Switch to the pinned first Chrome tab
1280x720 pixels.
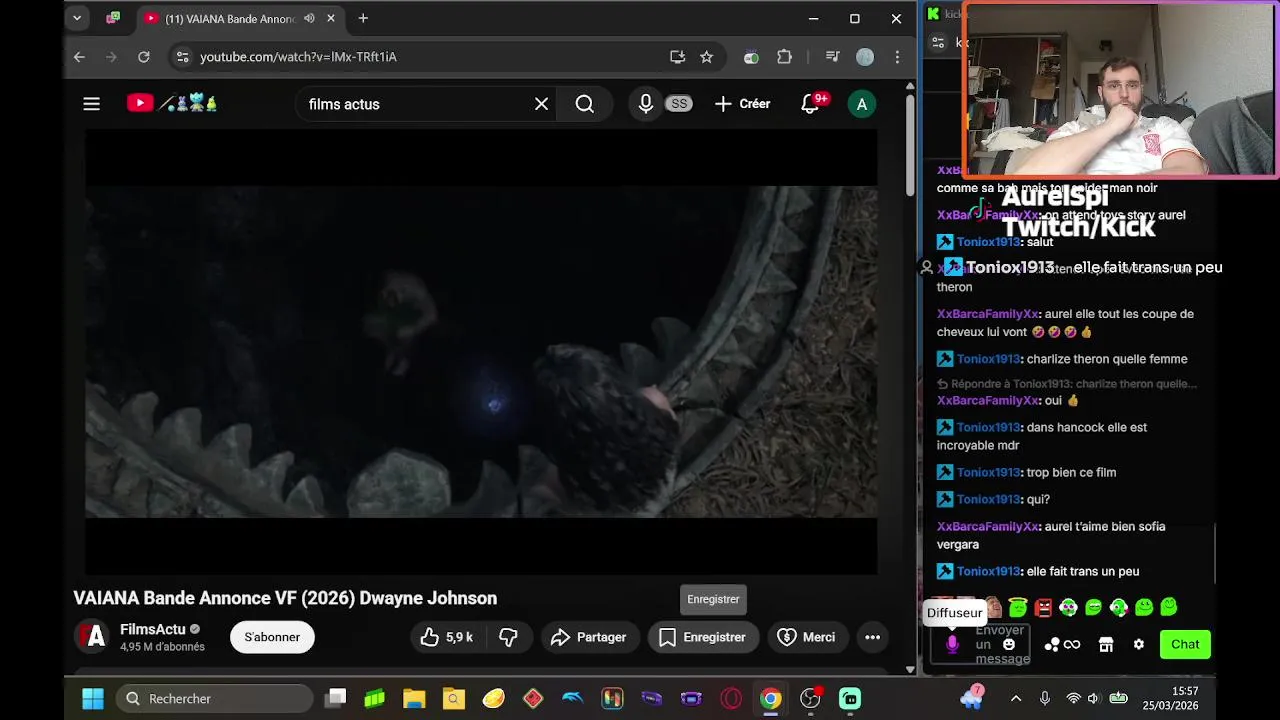(113, 18)
